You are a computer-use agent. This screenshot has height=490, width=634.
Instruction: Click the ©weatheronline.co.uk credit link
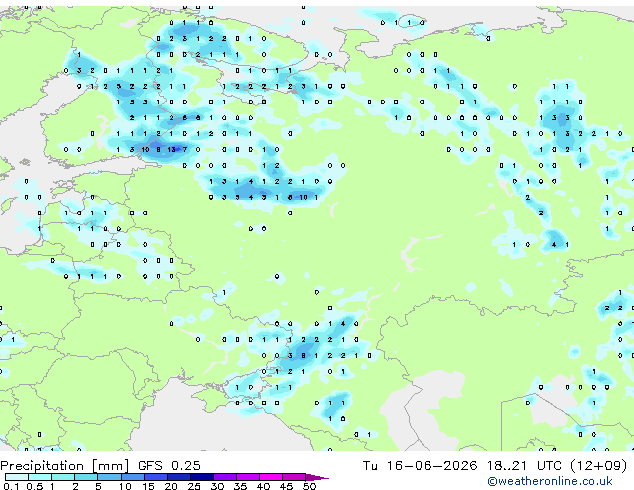[x=550, y=481]
